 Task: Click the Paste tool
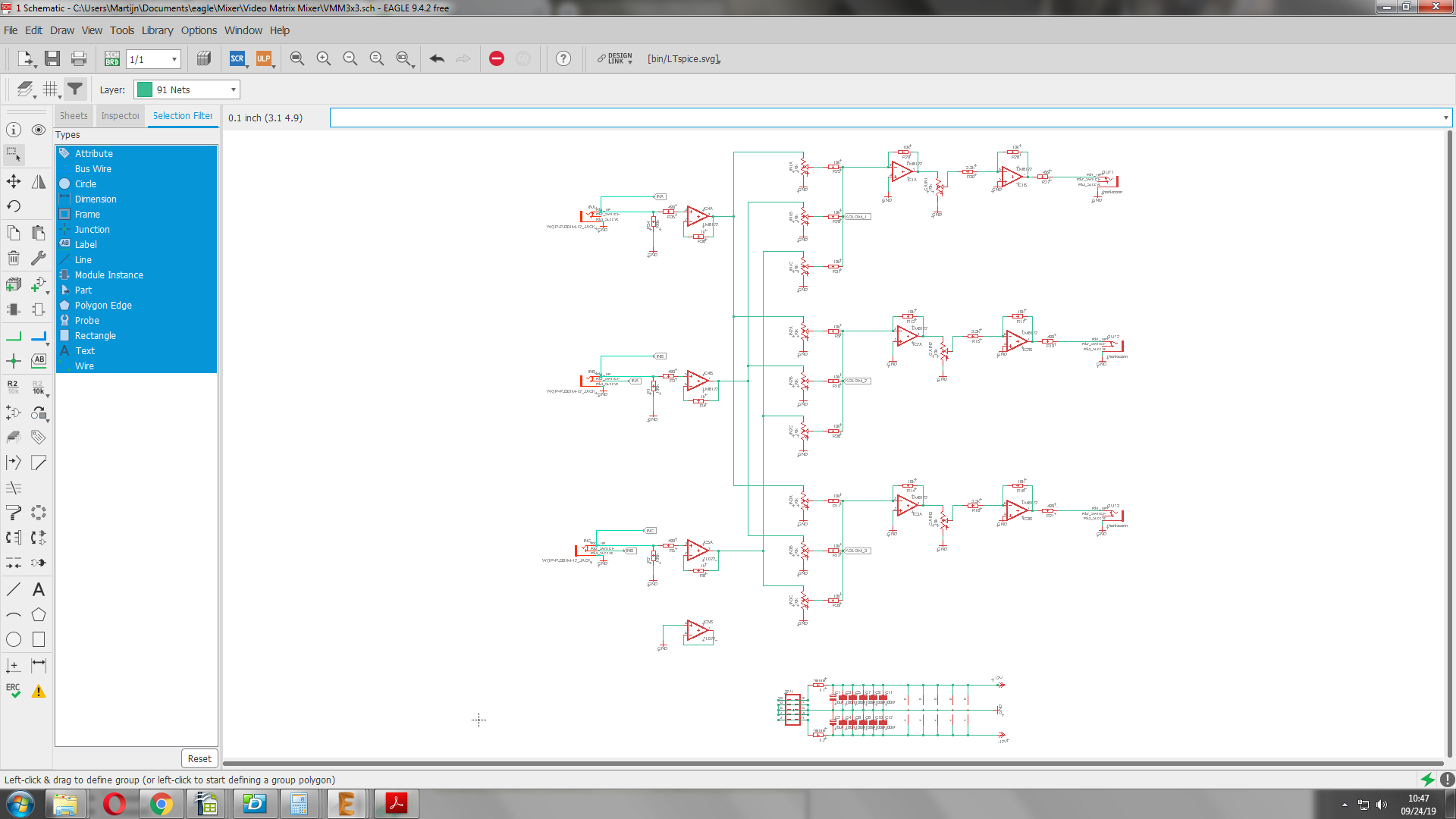click(39, 233)
